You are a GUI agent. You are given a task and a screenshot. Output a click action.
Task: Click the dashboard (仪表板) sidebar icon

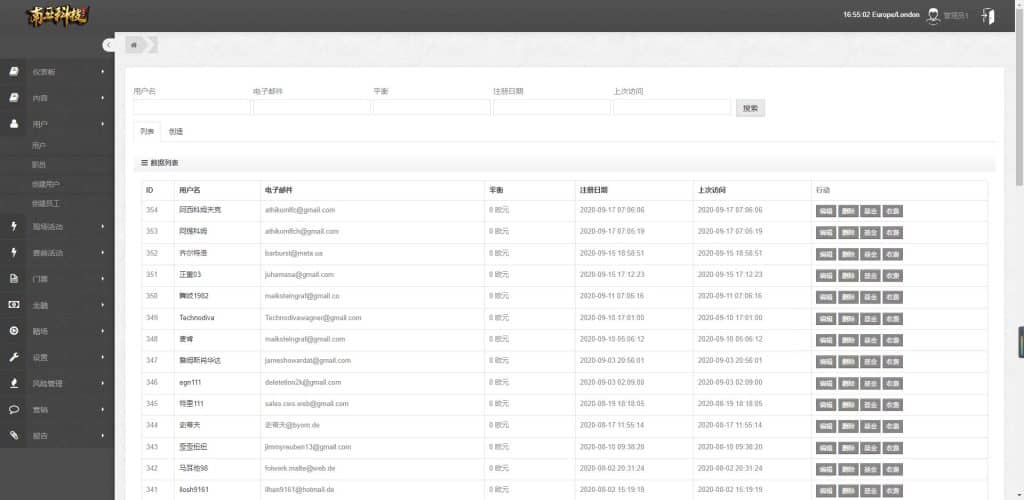pyautogui.click(x=14, y=71)
